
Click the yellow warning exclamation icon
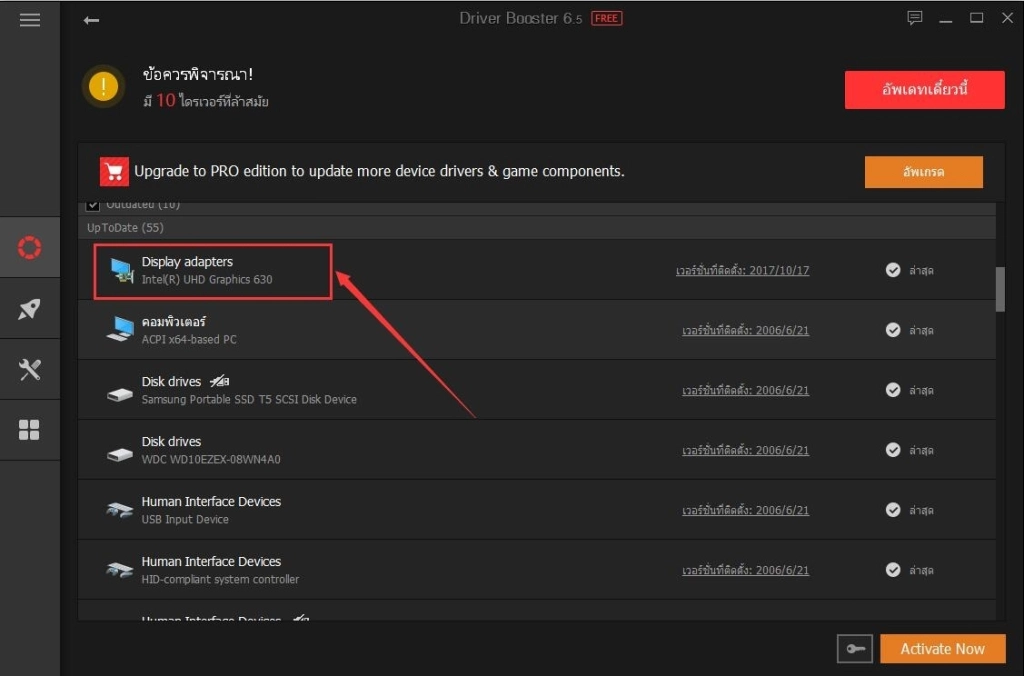click(103, 86)
